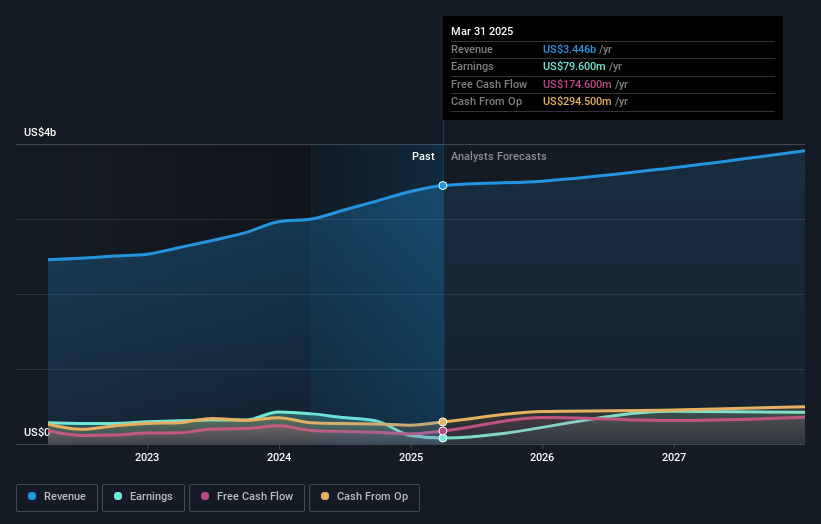Click the teal Earnings data point marker
The height and width of the screenshot is (524, 821).
443,438
